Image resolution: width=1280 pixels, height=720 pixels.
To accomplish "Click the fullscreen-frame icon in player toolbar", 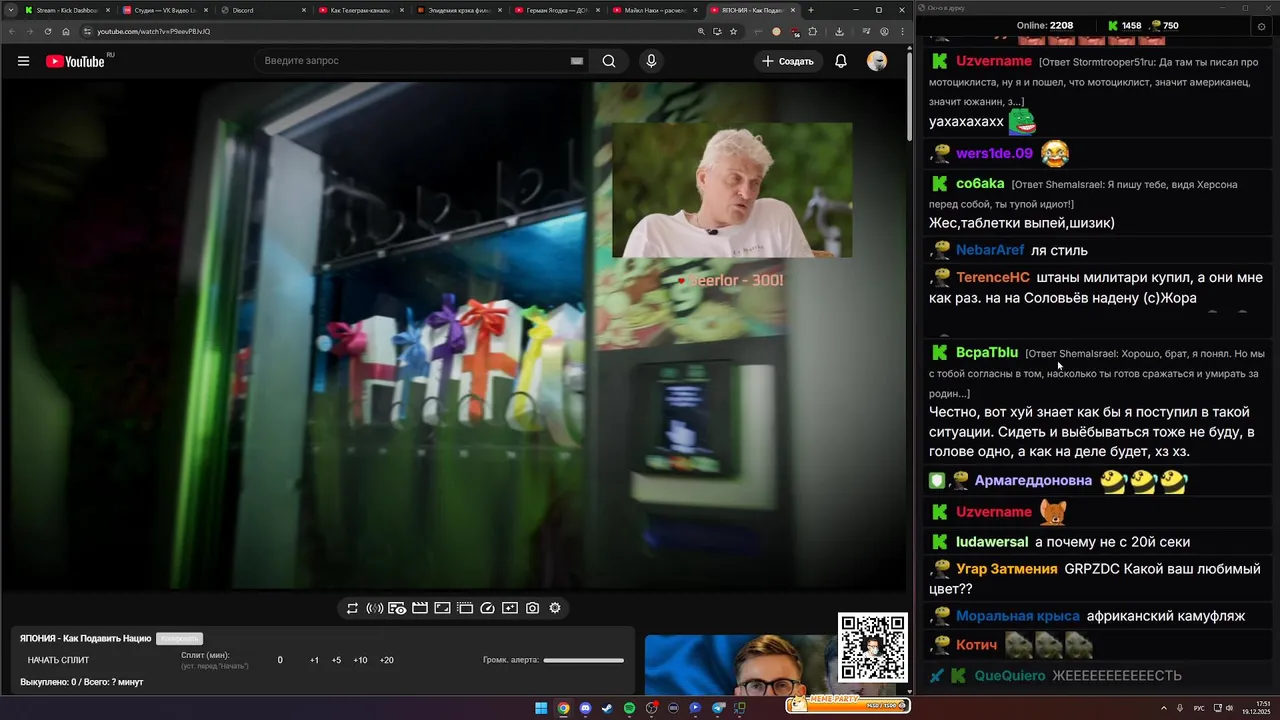I will [x=442, y=608].
